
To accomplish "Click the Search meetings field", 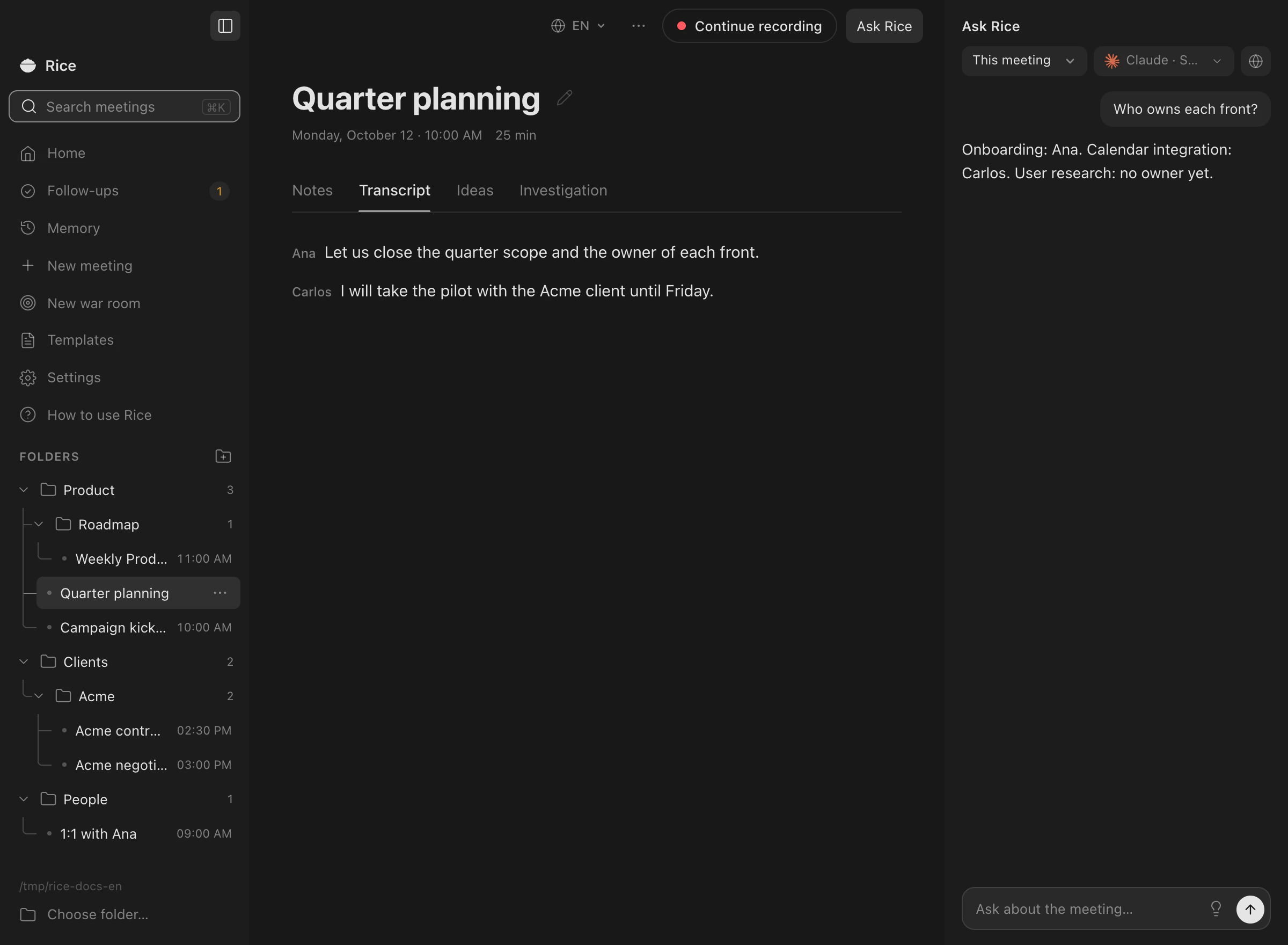I will 124,106.
